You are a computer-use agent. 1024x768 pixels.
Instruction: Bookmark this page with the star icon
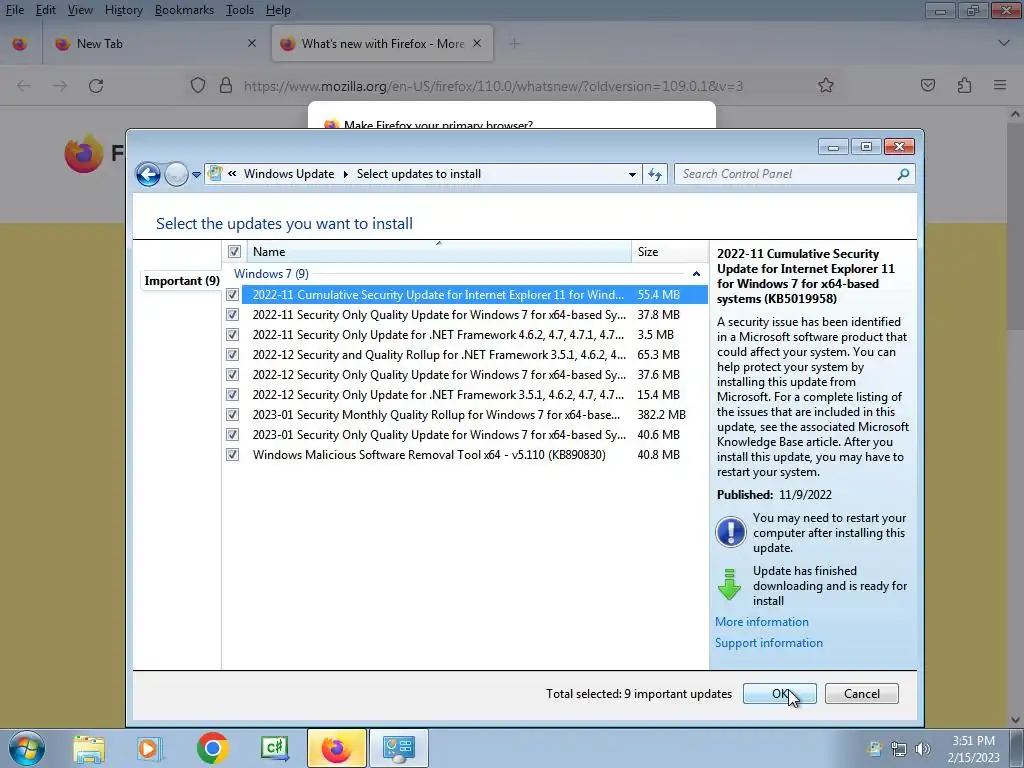[825, 86]
